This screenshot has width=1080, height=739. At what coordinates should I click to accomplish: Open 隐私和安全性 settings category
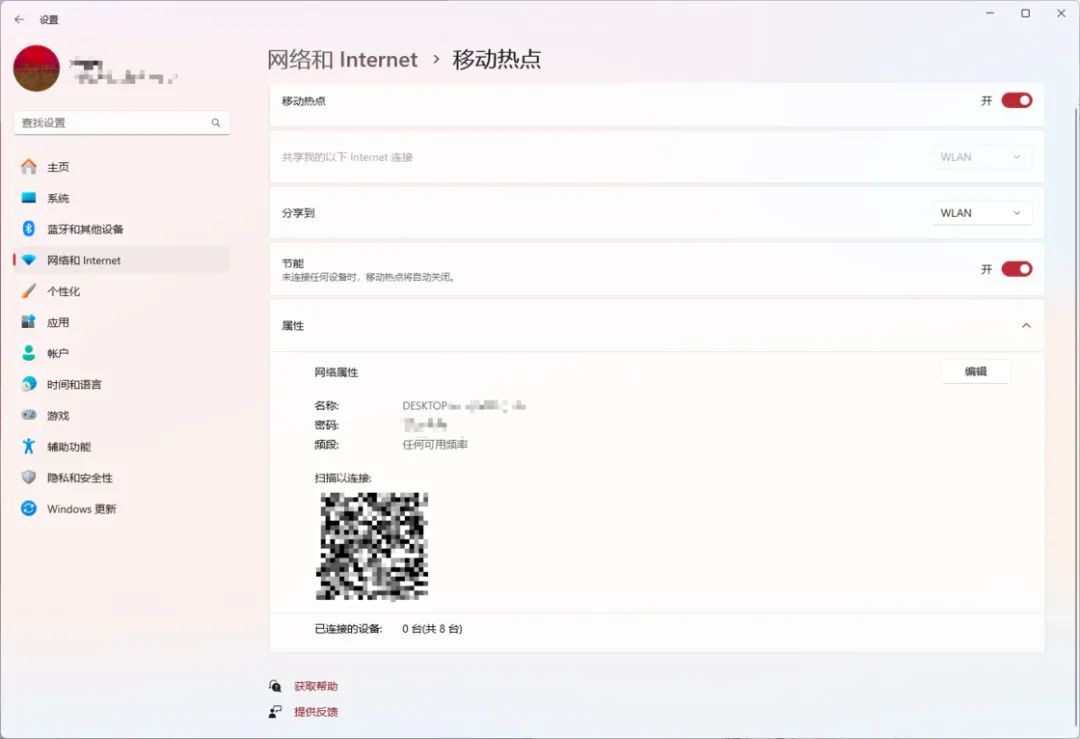coord(121,477)
